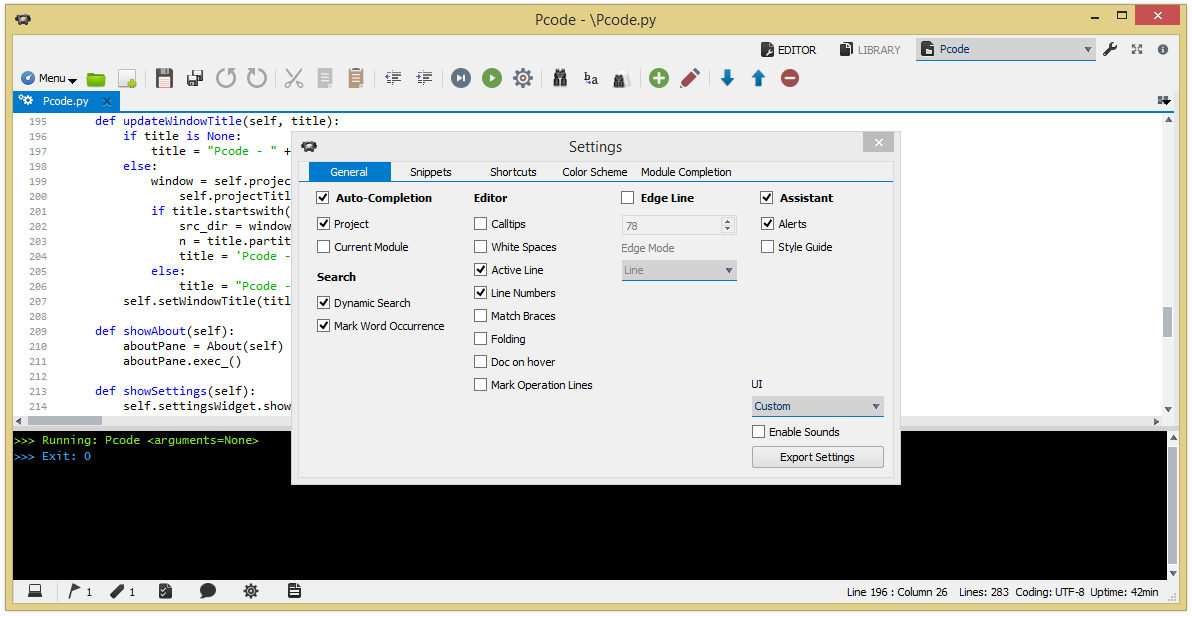Screen dimensions: 1193x617
Task: Open the Menu dropdown arrow
Action: [72, 80]
